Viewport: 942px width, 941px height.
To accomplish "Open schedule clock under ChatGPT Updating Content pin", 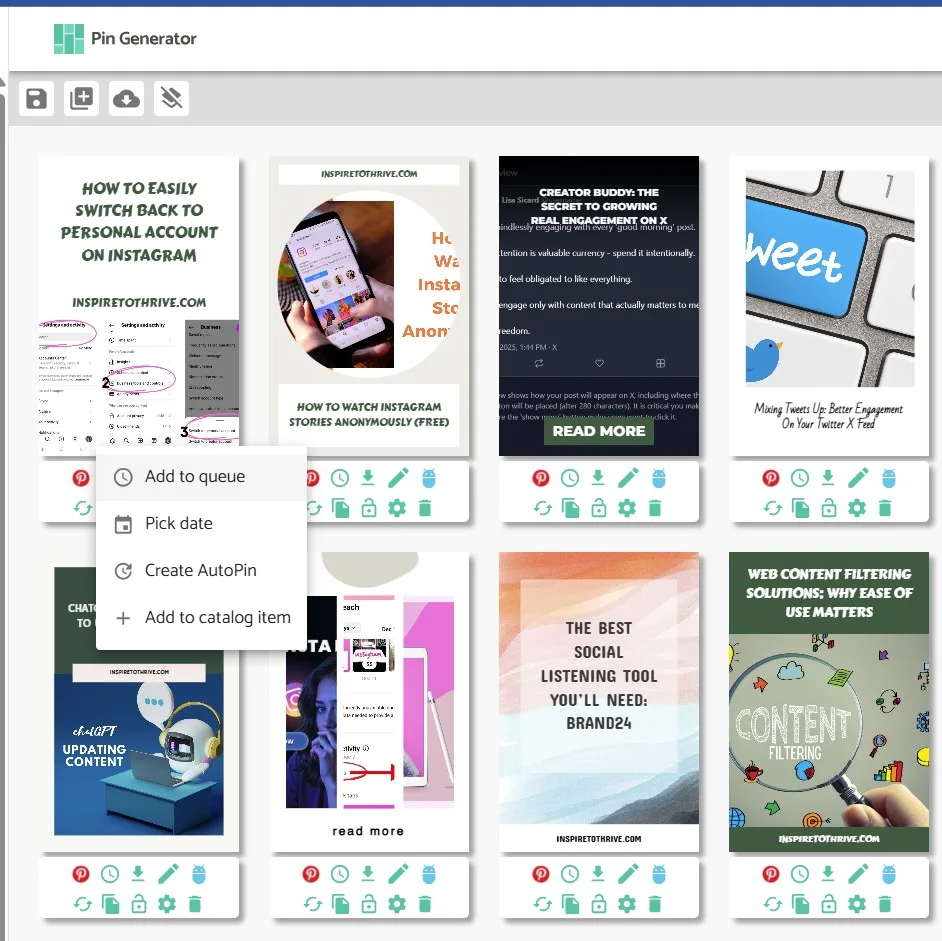I will [109, 874].
